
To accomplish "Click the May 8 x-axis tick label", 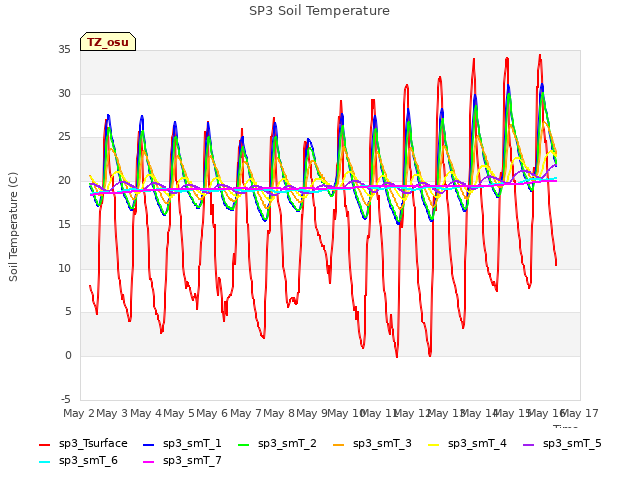I will point(279,413).
